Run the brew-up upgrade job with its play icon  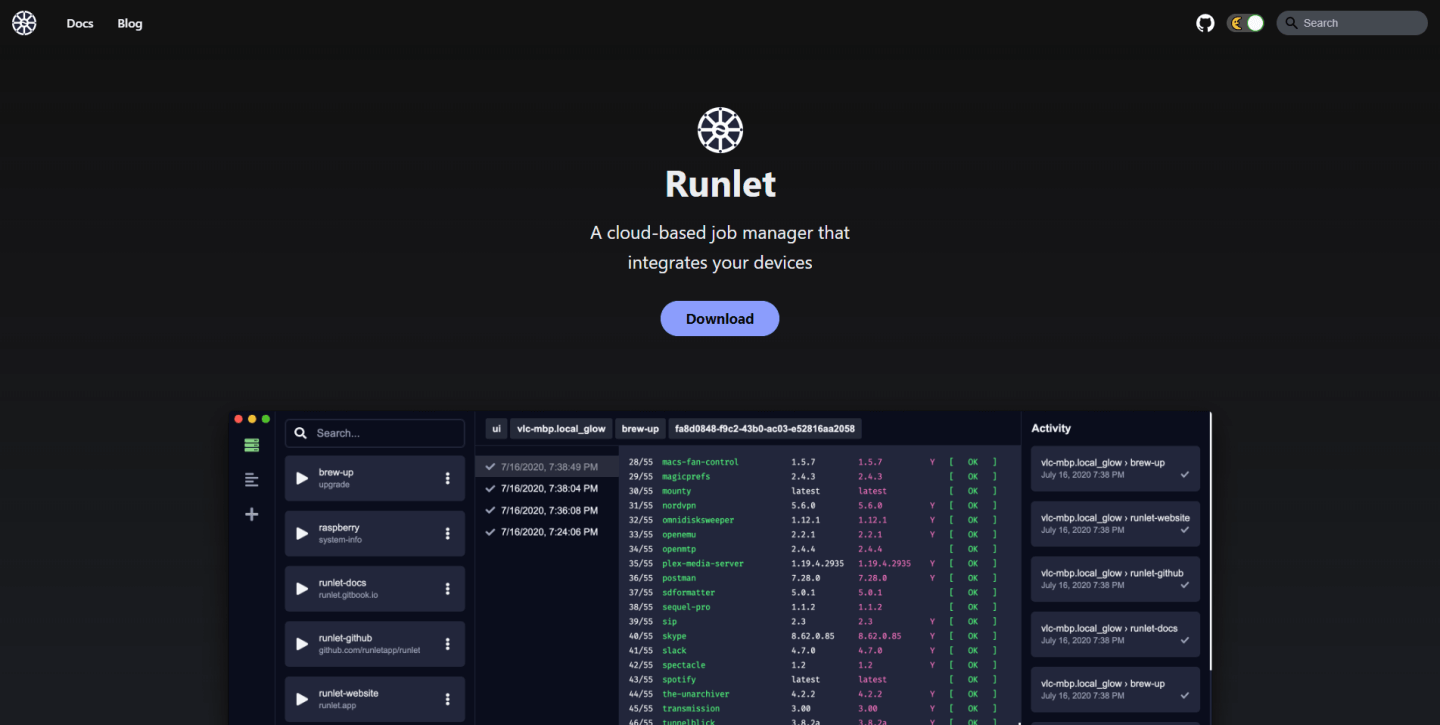[302, 478]
